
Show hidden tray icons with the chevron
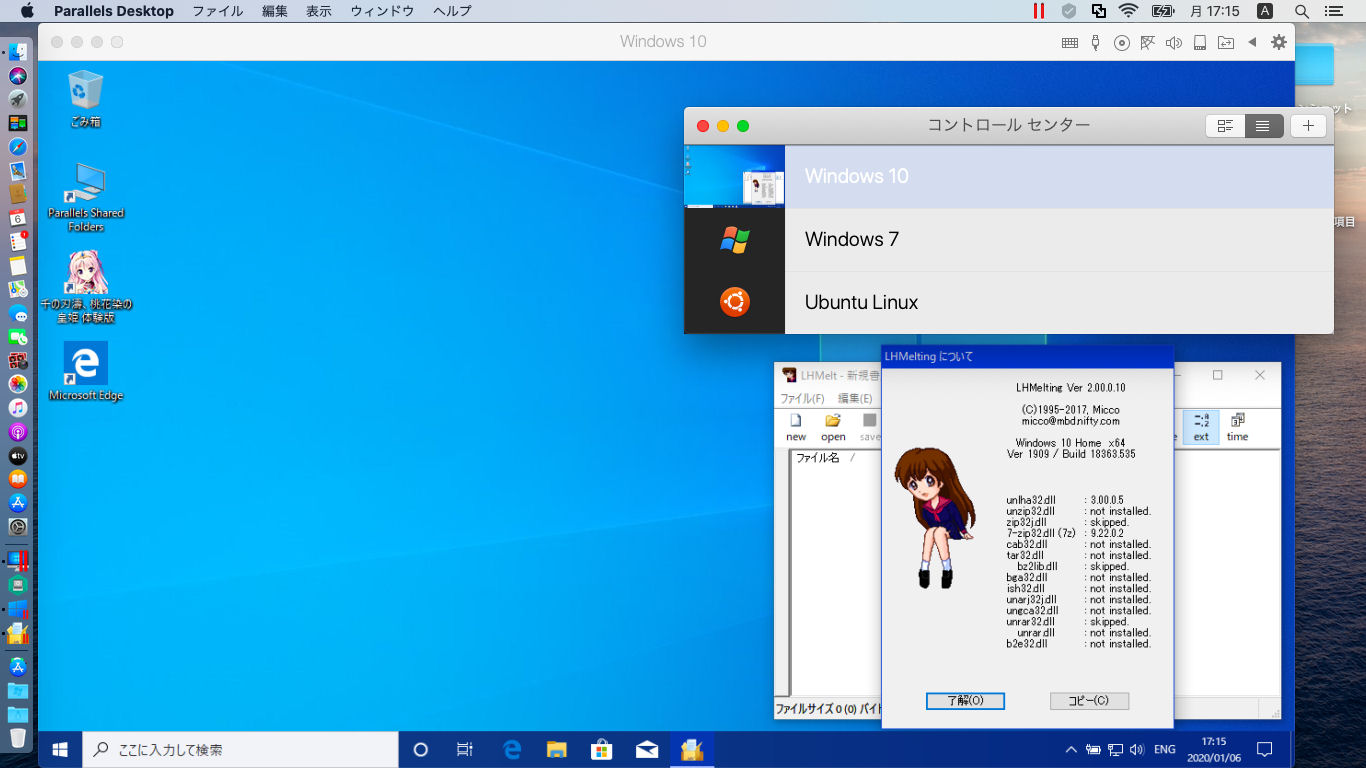tap(1071, 749)
